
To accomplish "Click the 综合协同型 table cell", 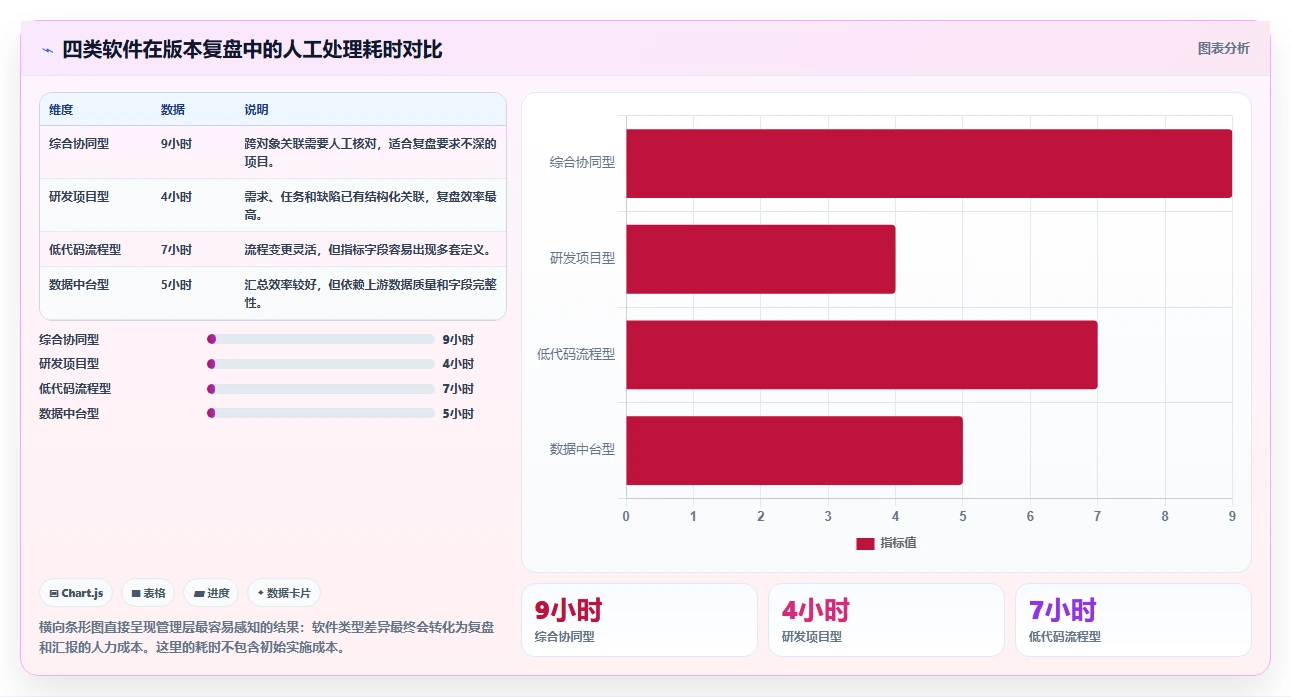I will click(x=79, y=144).
